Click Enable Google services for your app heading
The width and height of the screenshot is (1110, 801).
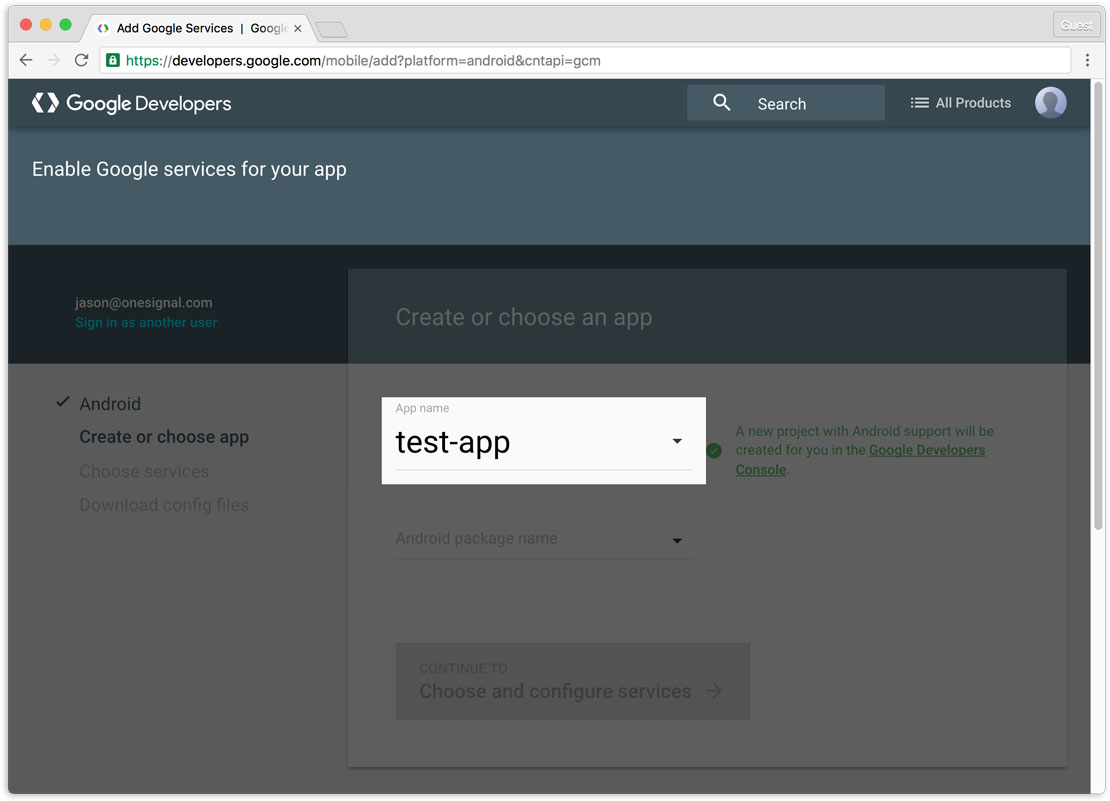tap(189, 169)
